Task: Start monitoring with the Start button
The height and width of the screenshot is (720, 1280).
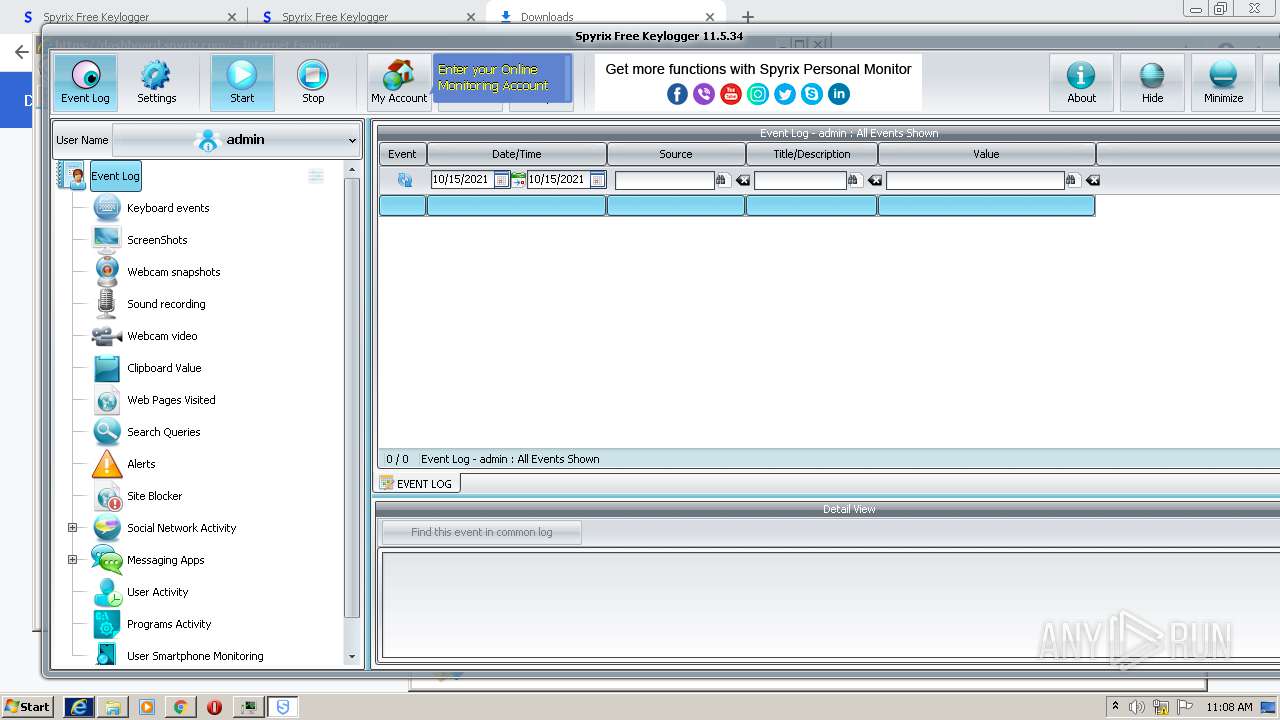Action: point(242,82)
